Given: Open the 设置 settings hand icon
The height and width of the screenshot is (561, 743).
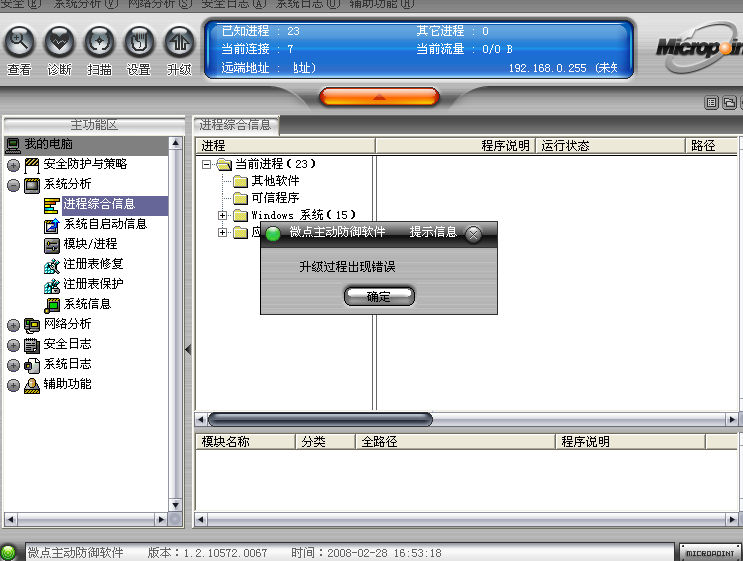Looking at the screenshot, I should click(x=139, y=42).
